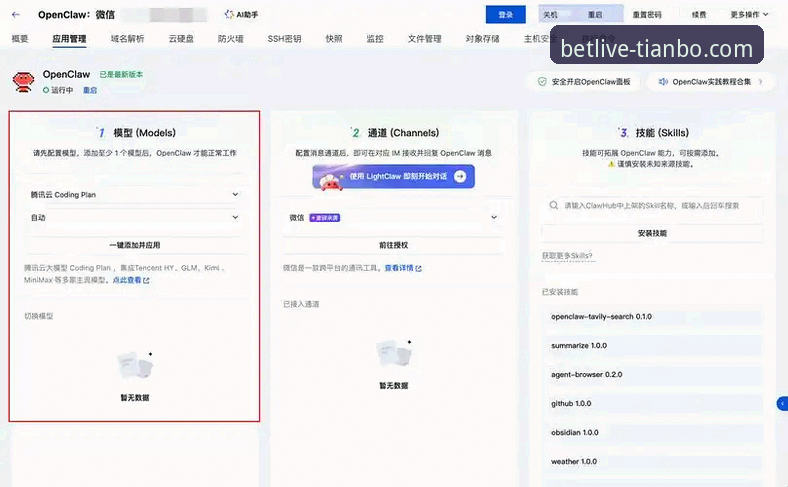The width and height of the screenshot is (788, 487).
Task: Select the agent-browser 0.2.0 skill row
Action: pyautogui.click(x=653, y=374)
